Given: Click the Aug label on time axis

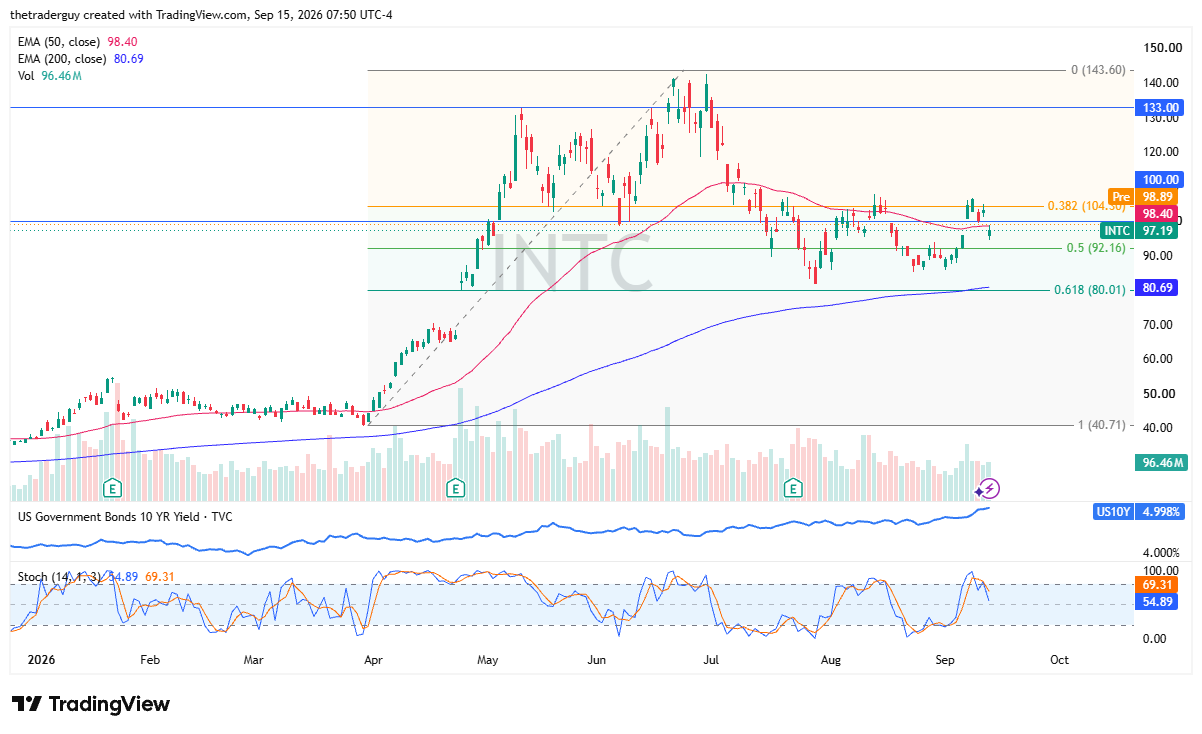Looking at the screenshot, I should coord(832,660).
